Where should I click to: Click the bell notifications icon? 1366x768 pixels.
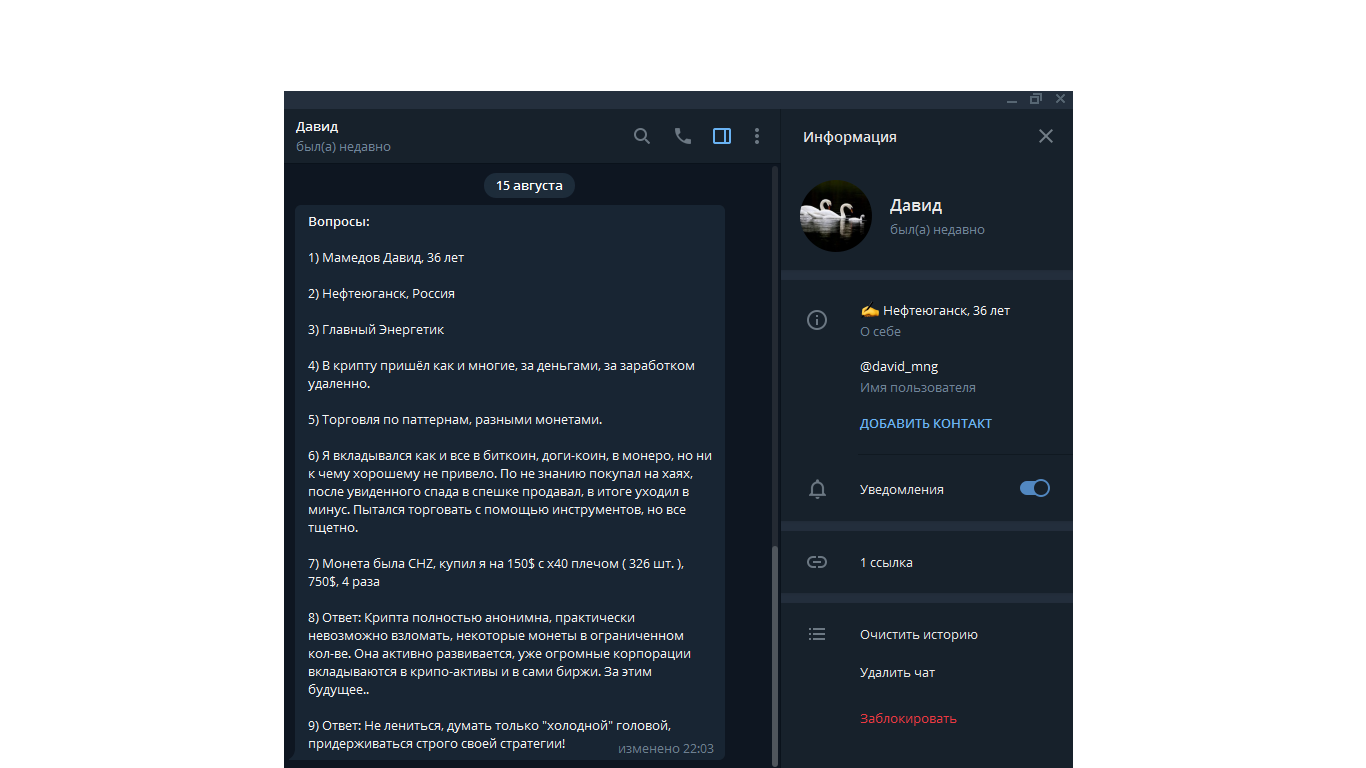coord(817,489)
